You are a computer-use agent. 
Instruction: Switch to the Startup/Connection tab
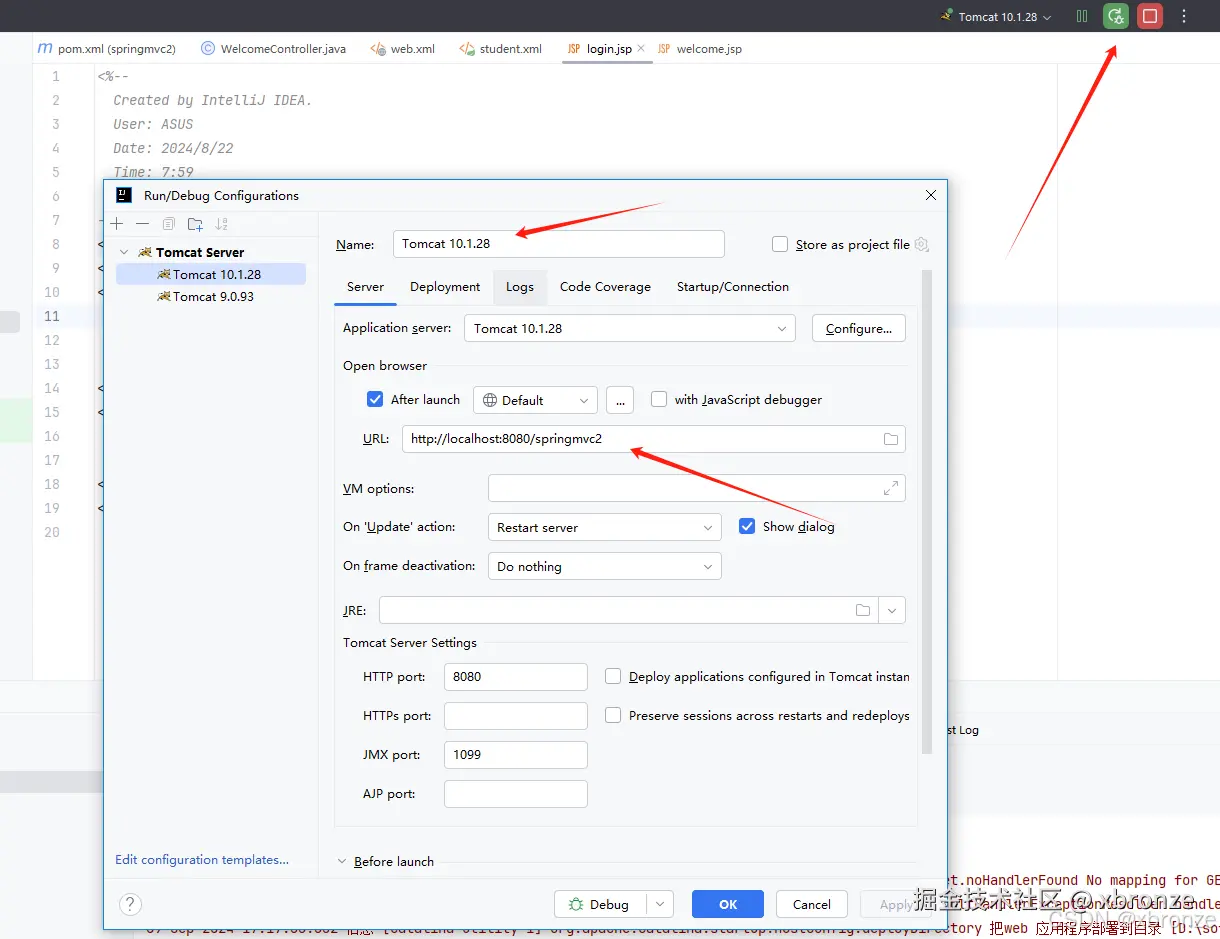733,287
